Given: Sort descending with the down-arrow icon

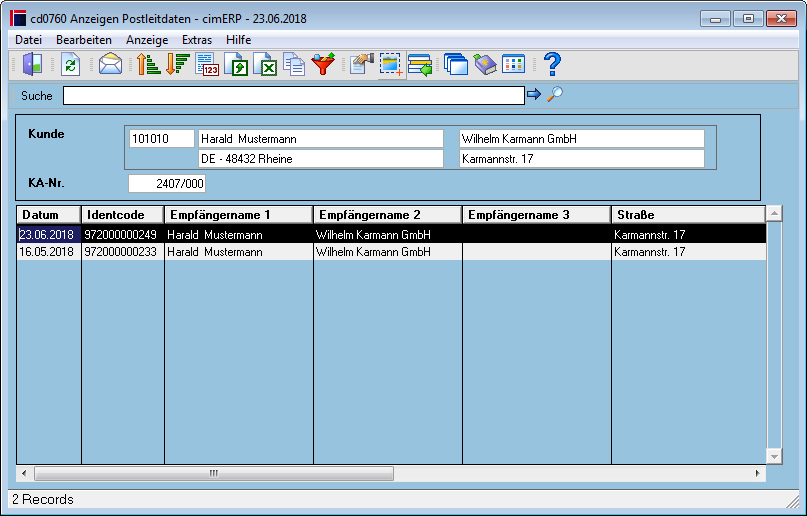Looking at the screenshot, I should 178,64.
